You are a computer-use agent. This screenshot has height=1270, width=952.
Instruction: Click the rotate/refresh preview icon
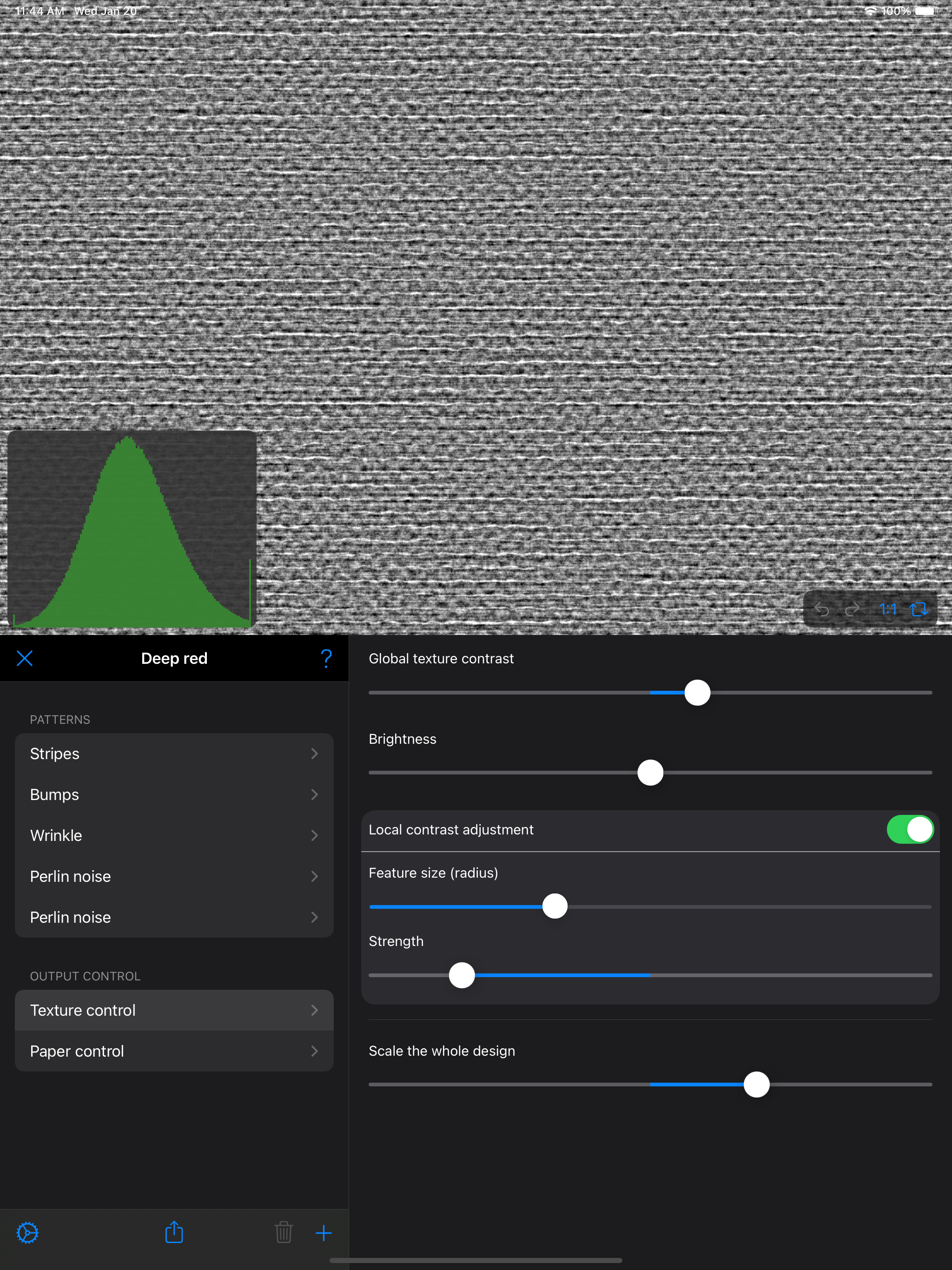click(x=919, y=609)
